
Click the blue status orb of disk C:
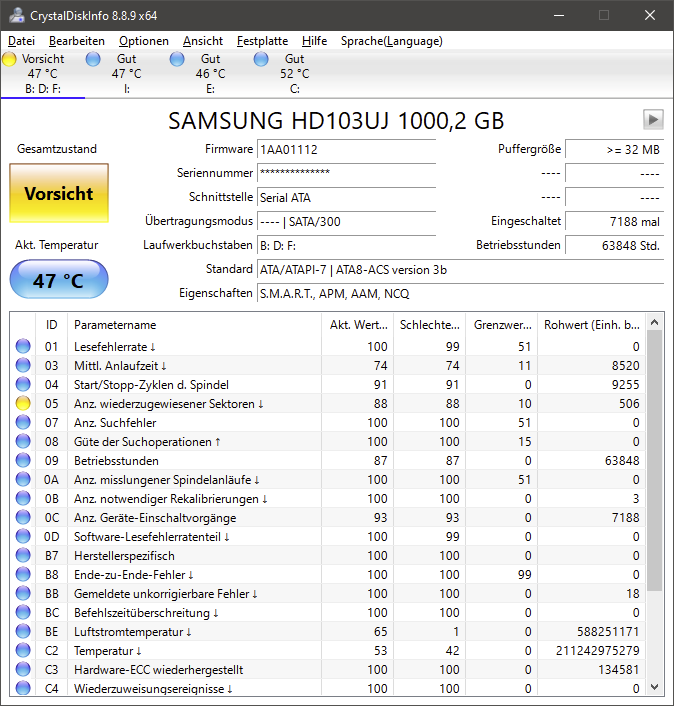pyautogui.click(x=261, y=59)
